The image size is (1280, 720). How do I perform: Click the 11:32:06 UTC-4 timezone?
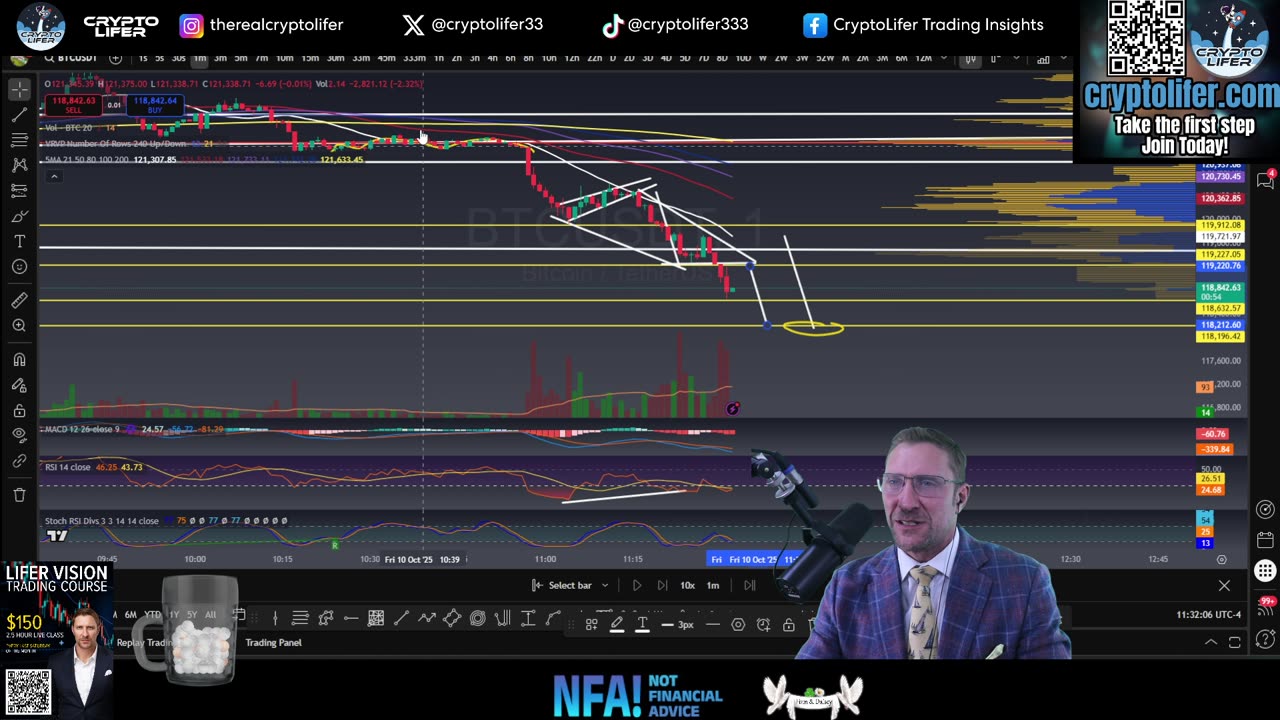1209,614
